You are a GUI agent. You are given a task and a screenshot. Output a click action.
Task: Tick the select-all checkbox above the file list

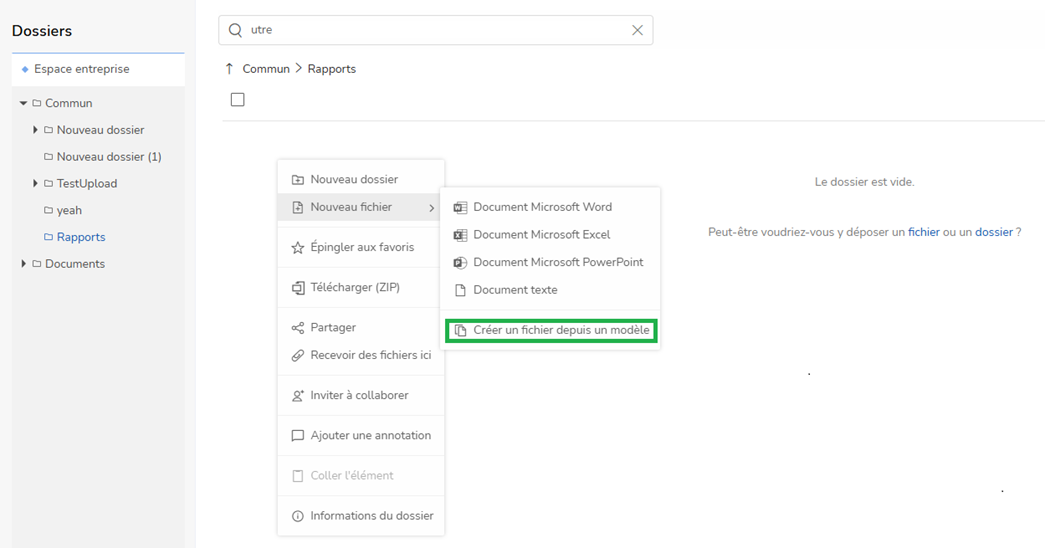(x=237, y=100)
